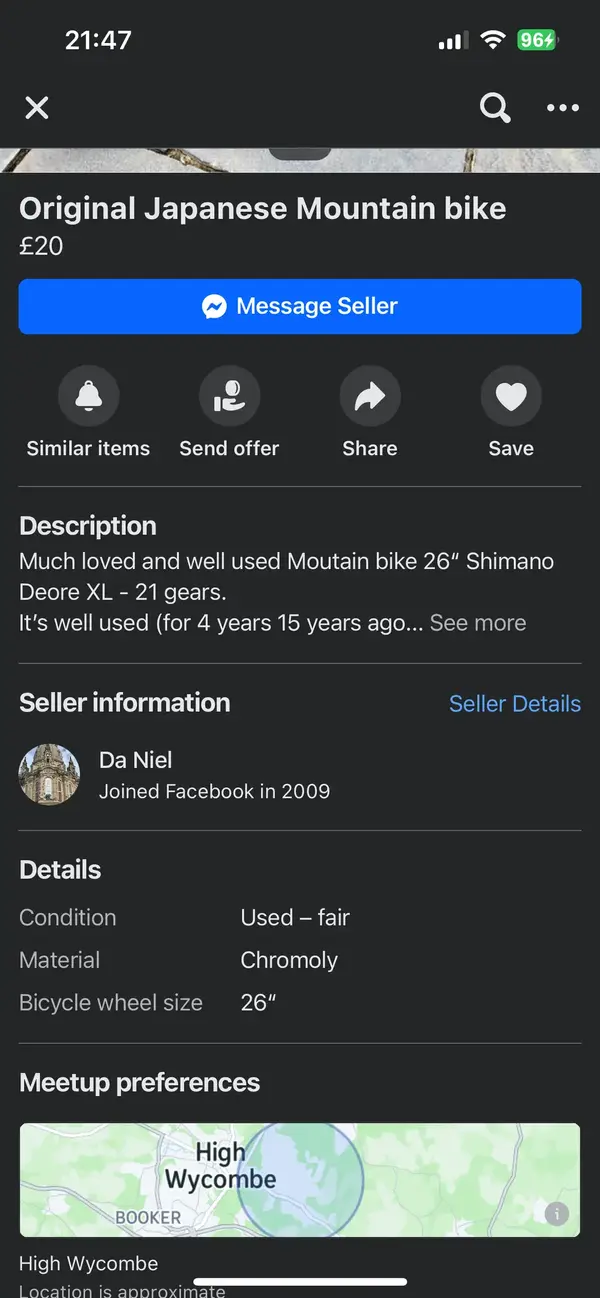
Task: Tap the seller name Da Niel
Action: click(x=136, y=760)
